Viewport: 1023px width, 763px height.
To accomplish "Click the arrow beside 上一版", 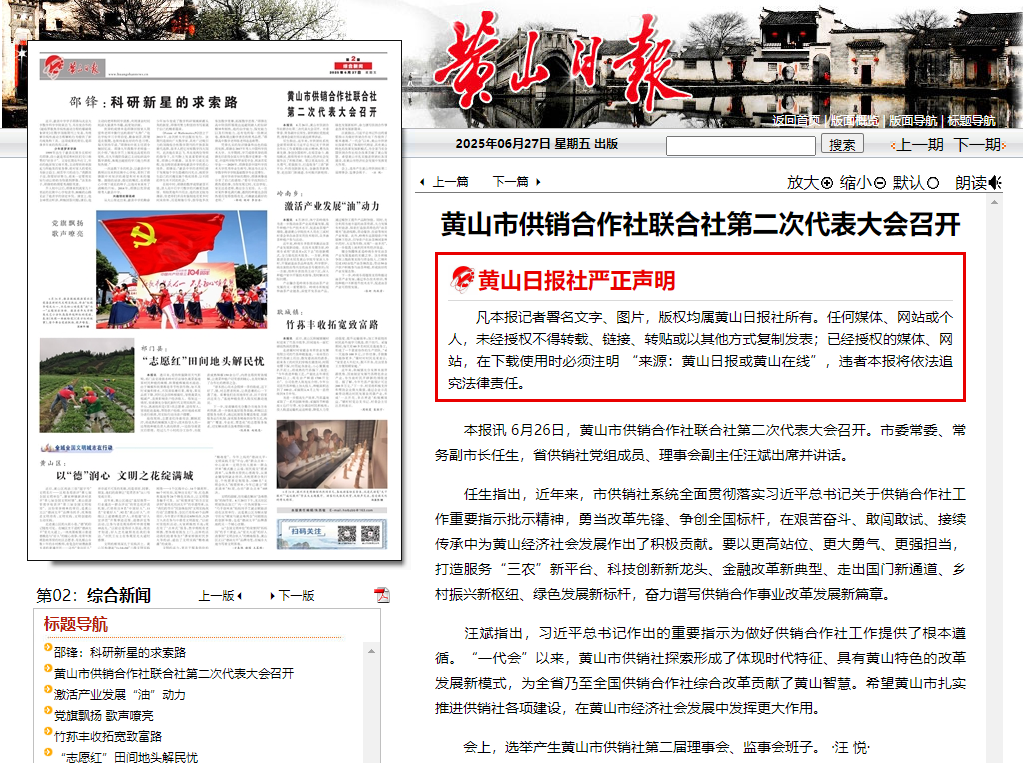I will pos(239,595).
